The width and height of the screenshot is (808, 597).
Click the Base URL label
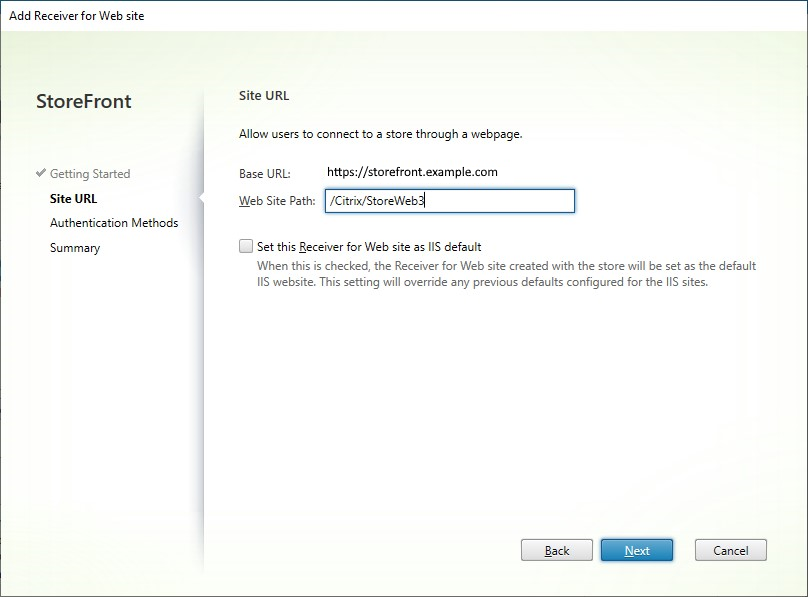(264, 173)
